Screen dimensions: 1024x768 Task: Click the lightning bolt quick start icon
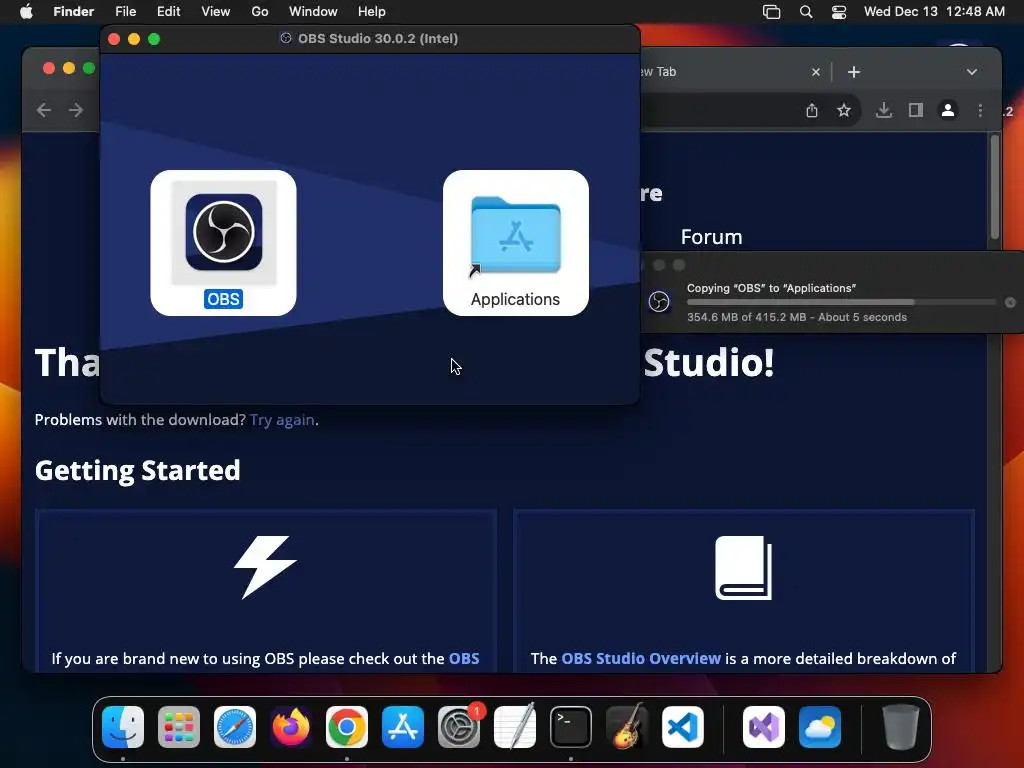pyautogui.click(x=265, y=567)
